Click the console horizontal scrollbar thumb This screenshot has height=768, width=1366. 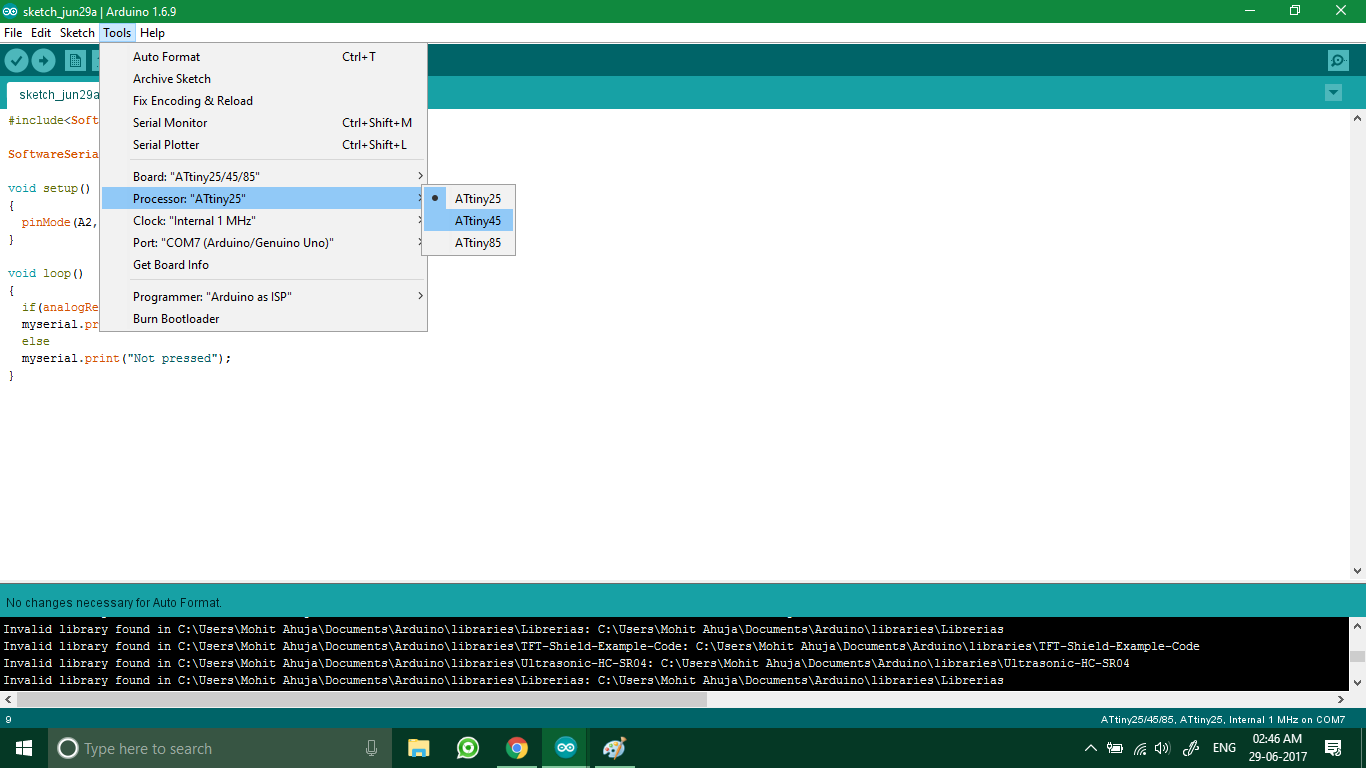(362, 700)
